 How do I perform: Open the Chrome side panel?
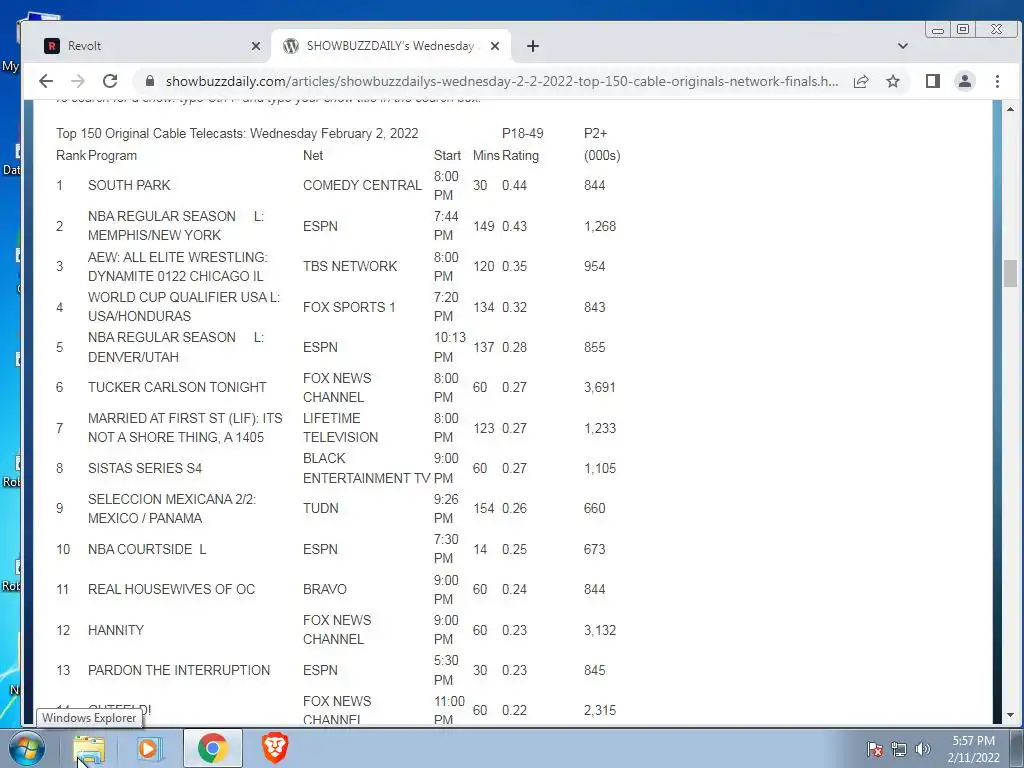pos(933,81)
